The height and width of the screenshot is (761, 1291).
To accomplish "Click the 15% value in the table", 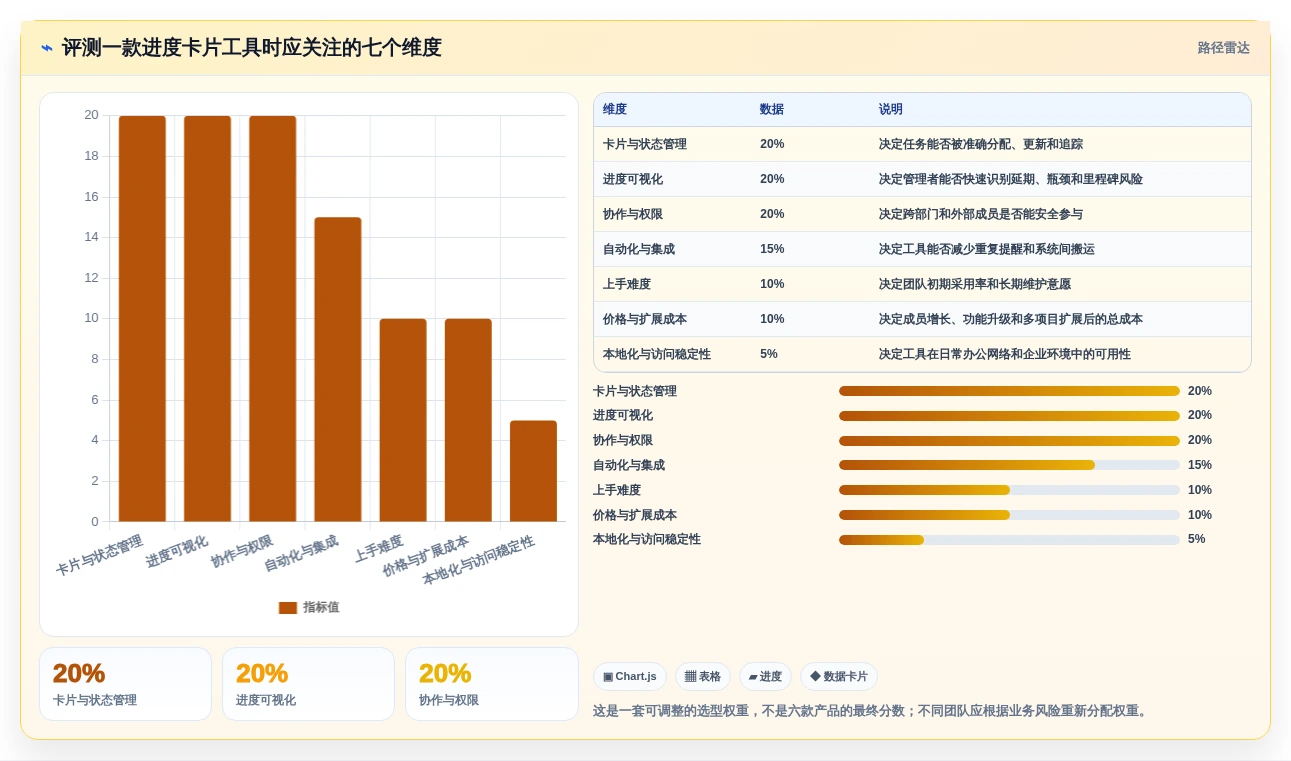I will click(x=772, y=249).
